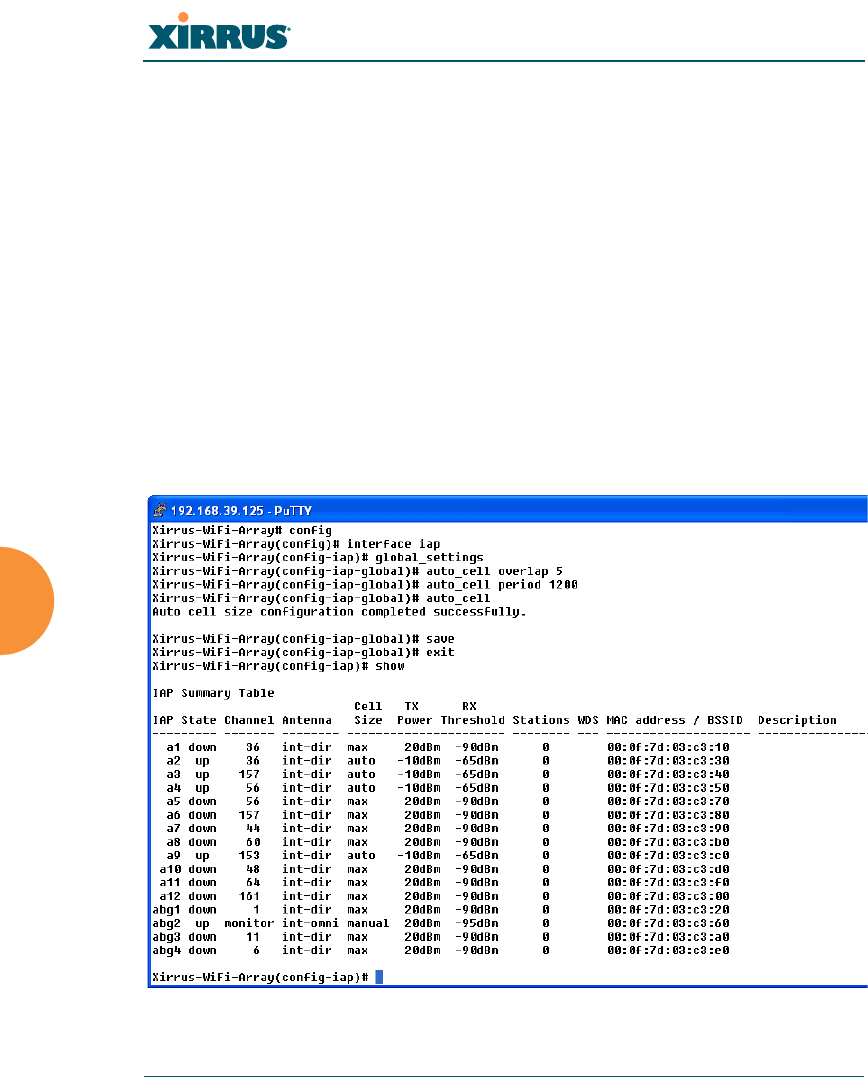
Task: Click the PuTTY title '192.168.39.125 - PuTTY'
Action: pos(241,511)
